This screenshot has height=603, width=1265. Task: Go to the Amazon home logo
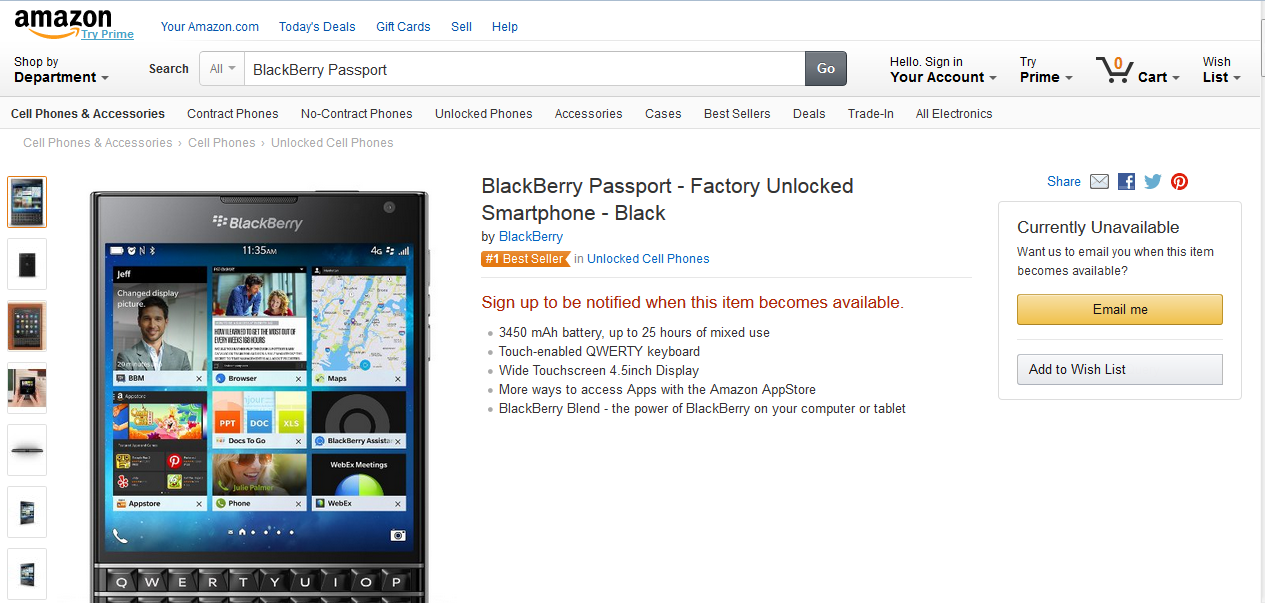(x=62, y=22)
